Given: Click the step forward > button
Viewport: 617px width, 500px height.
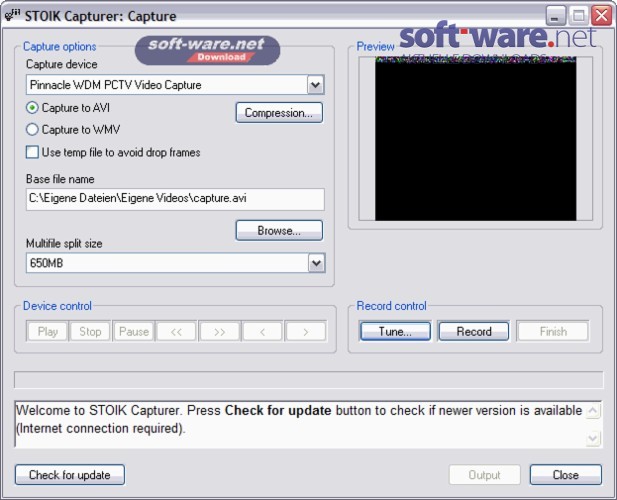Looking at the screenshot, I should click(306, 331).
